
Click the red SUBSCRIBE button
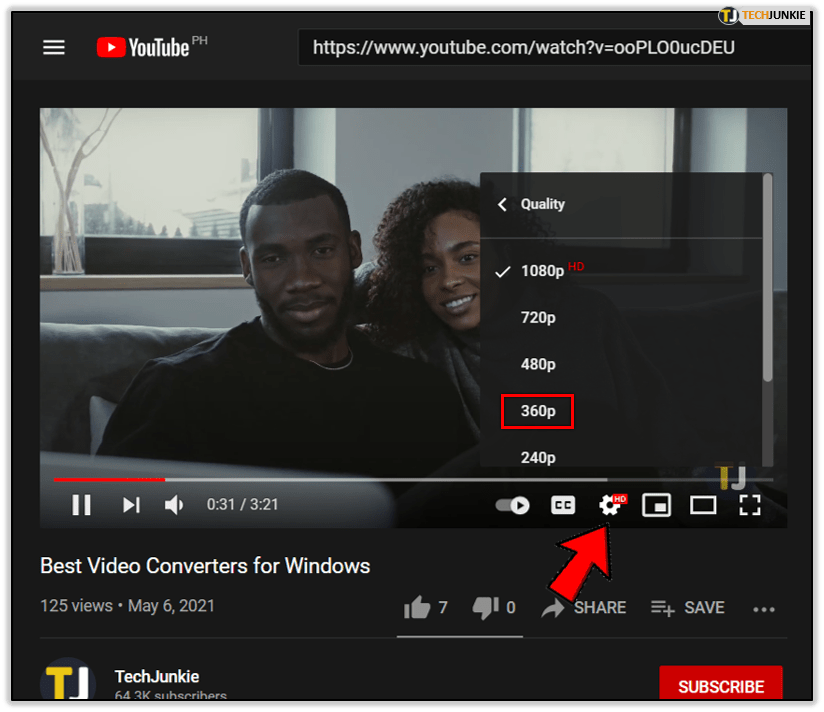[720, 687]
